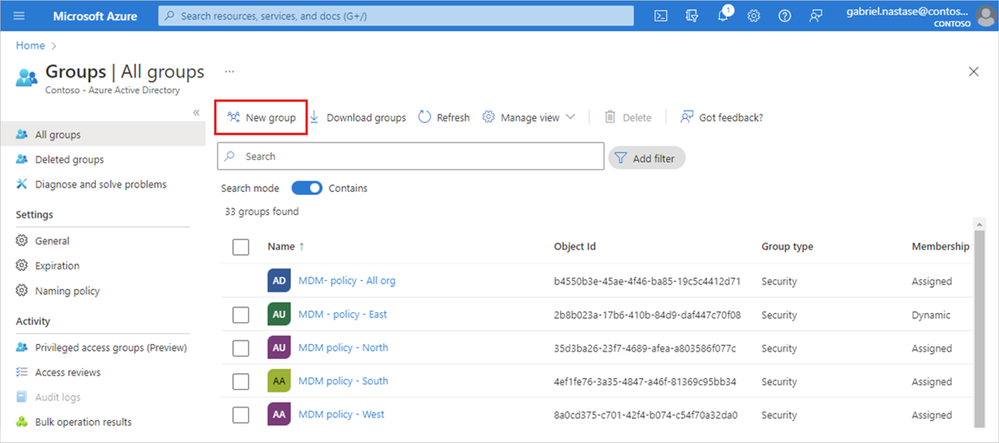The width and height of the screenshot is (999, 443).
Task: Click AA avatar of West group
Action: [279, 415]
